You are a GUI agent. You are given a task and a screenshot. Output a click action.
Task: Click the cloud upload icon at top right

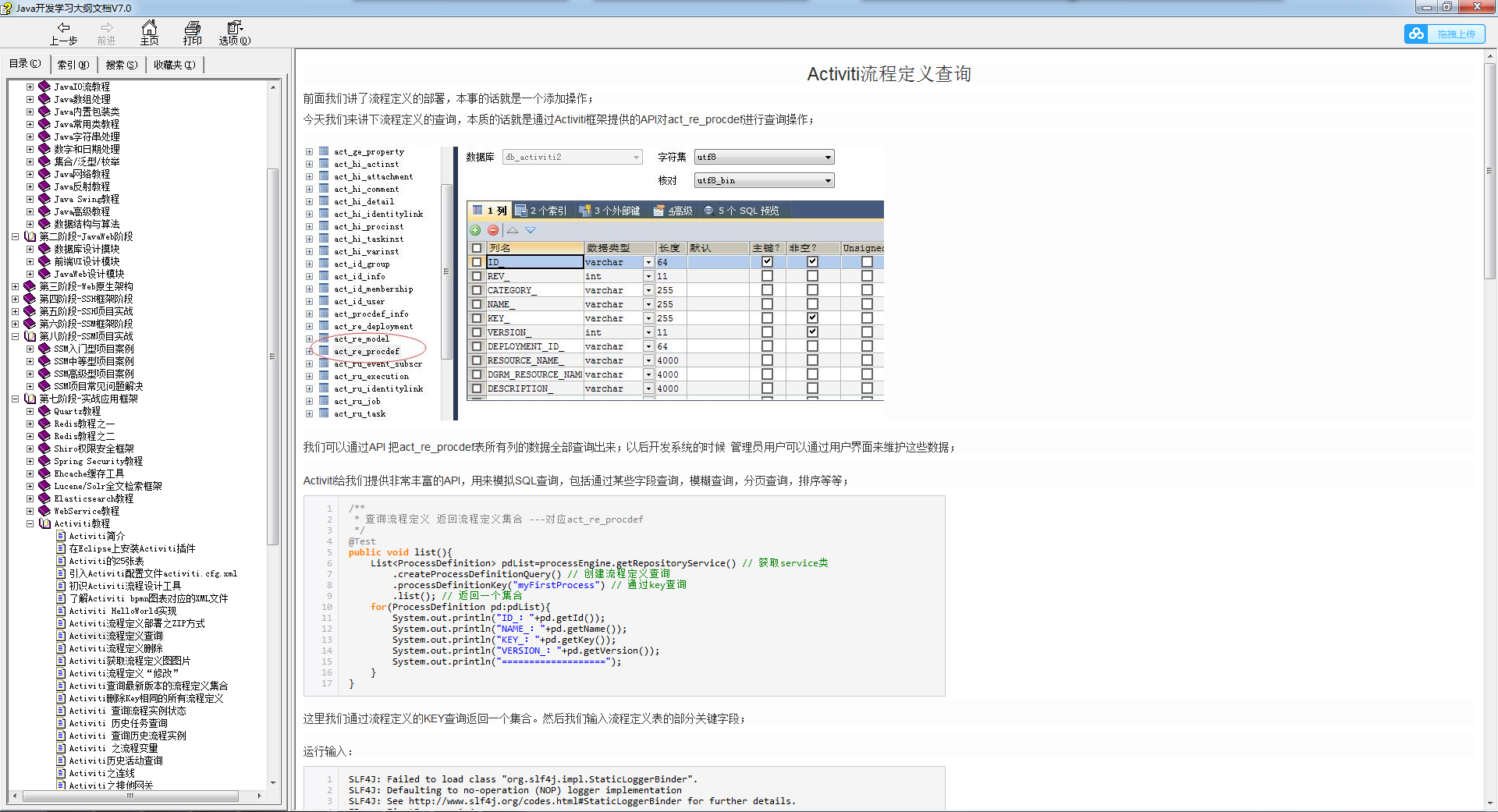click(1417, 34)
